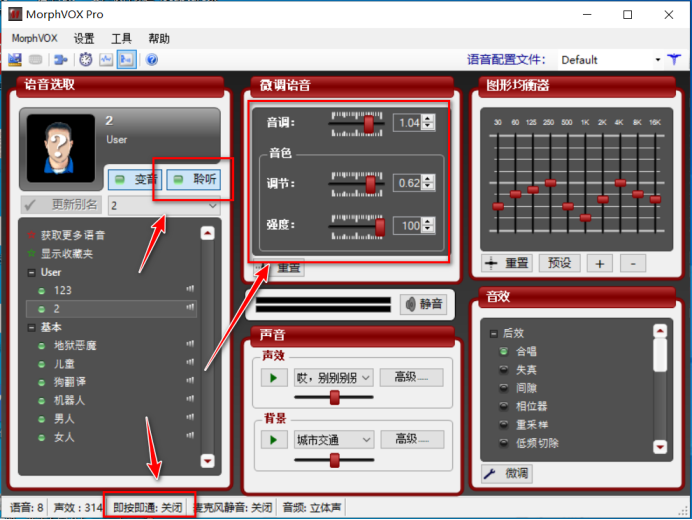
Task: Play the 背景 城市交通 background sound
Action: 274,440
